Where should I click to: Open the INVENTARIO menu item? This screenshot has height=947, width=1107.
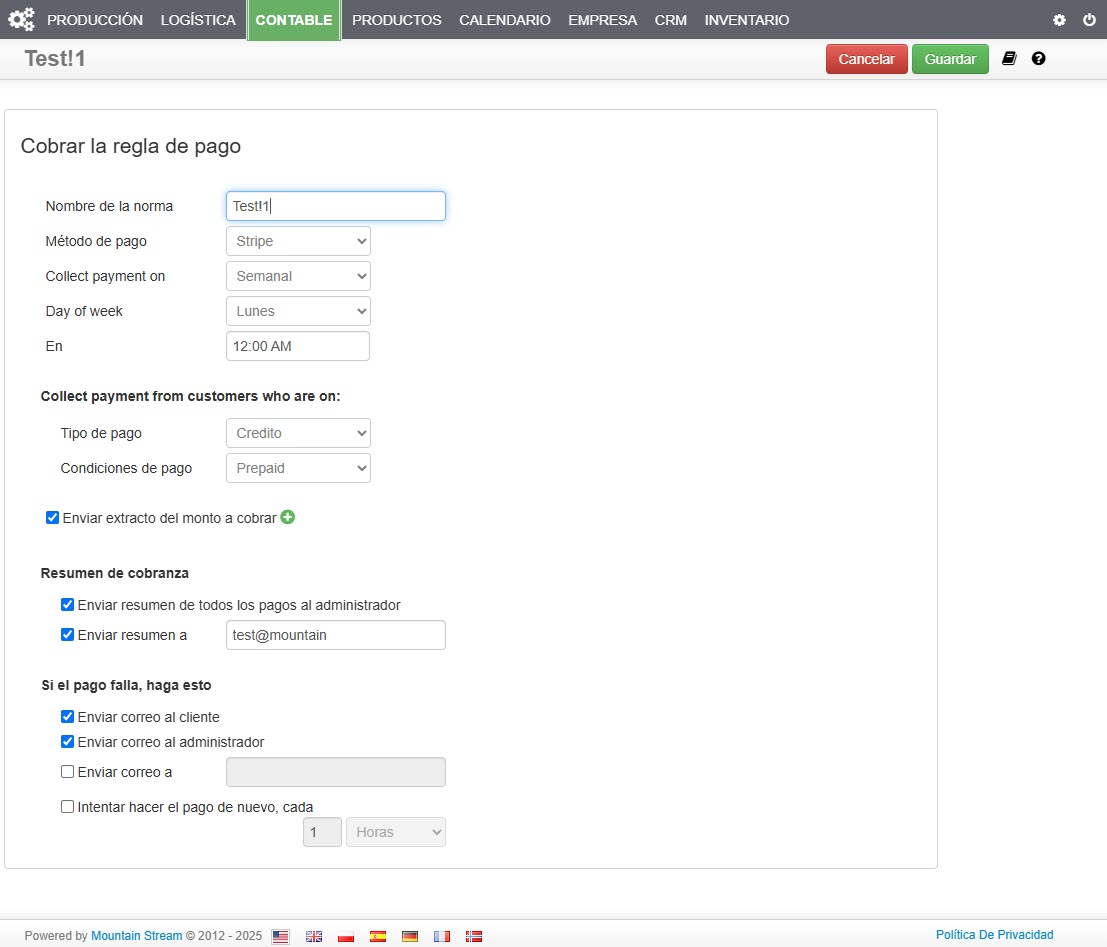click(746, 20)
